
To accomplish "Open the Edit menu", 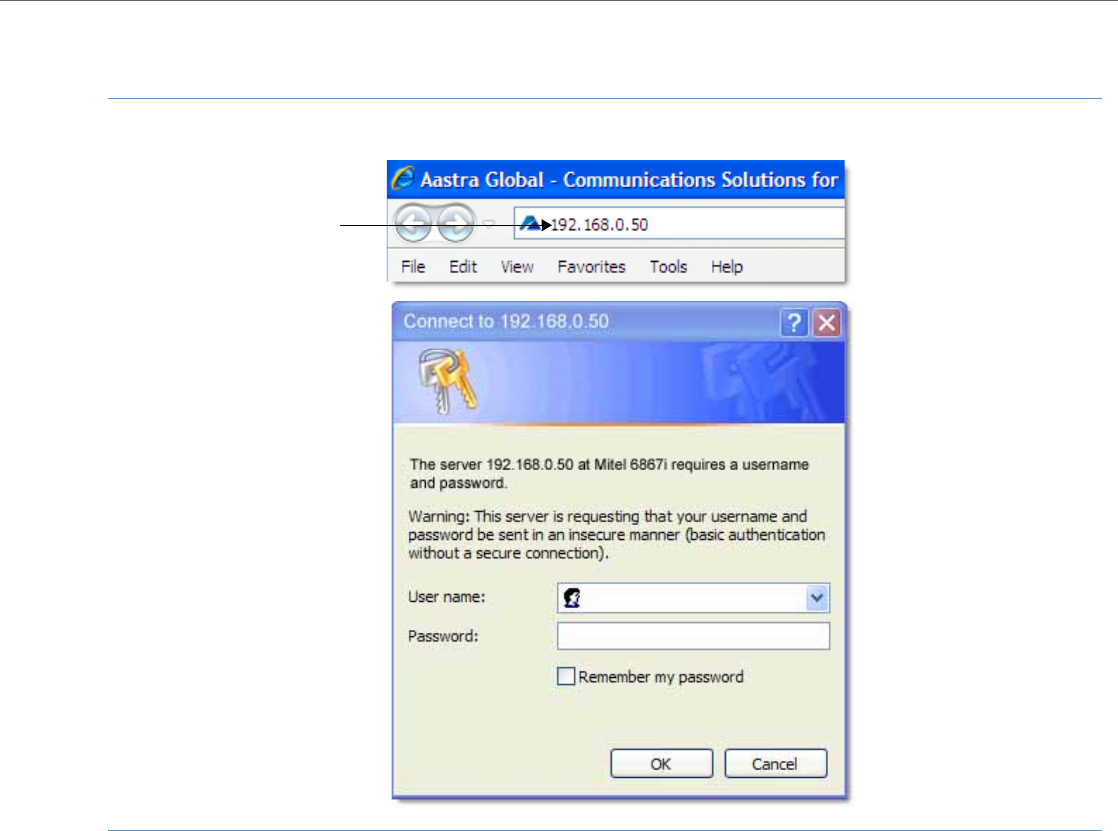I will pyautogui.click(x=463, y=267).
